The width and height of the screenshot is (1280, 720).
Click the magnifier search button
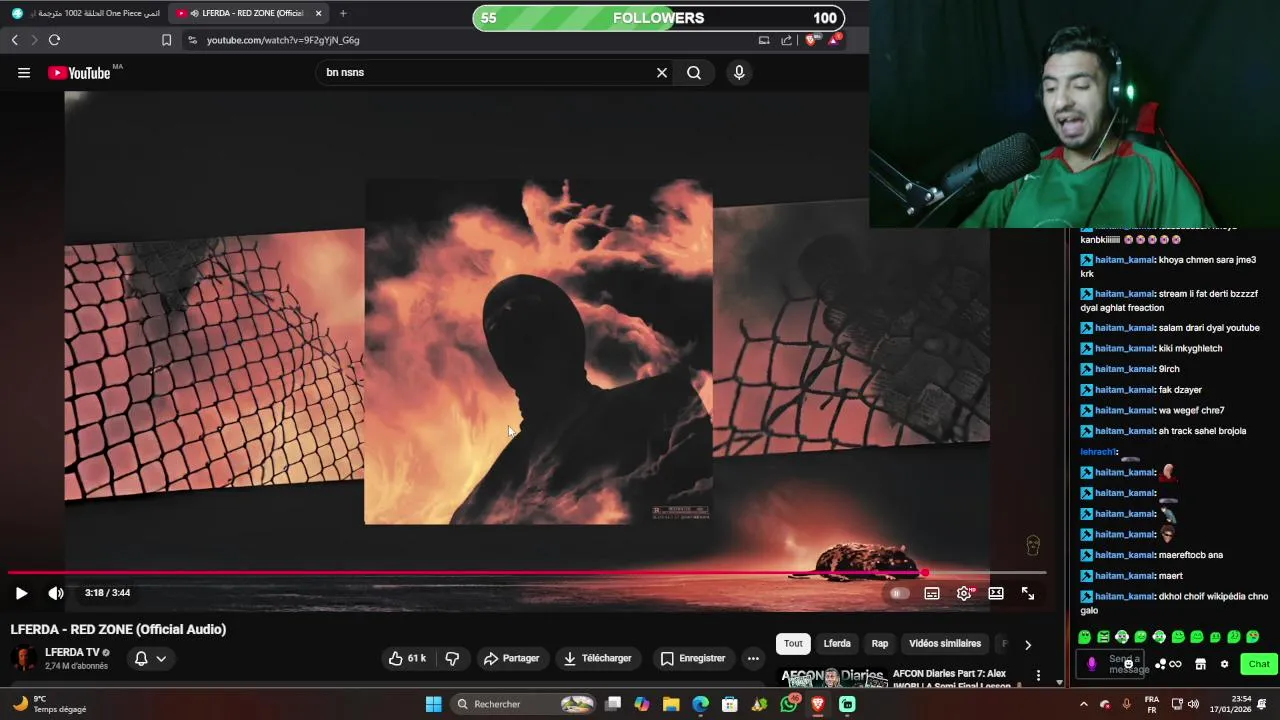pyautogui.click(x=694, y=72)
